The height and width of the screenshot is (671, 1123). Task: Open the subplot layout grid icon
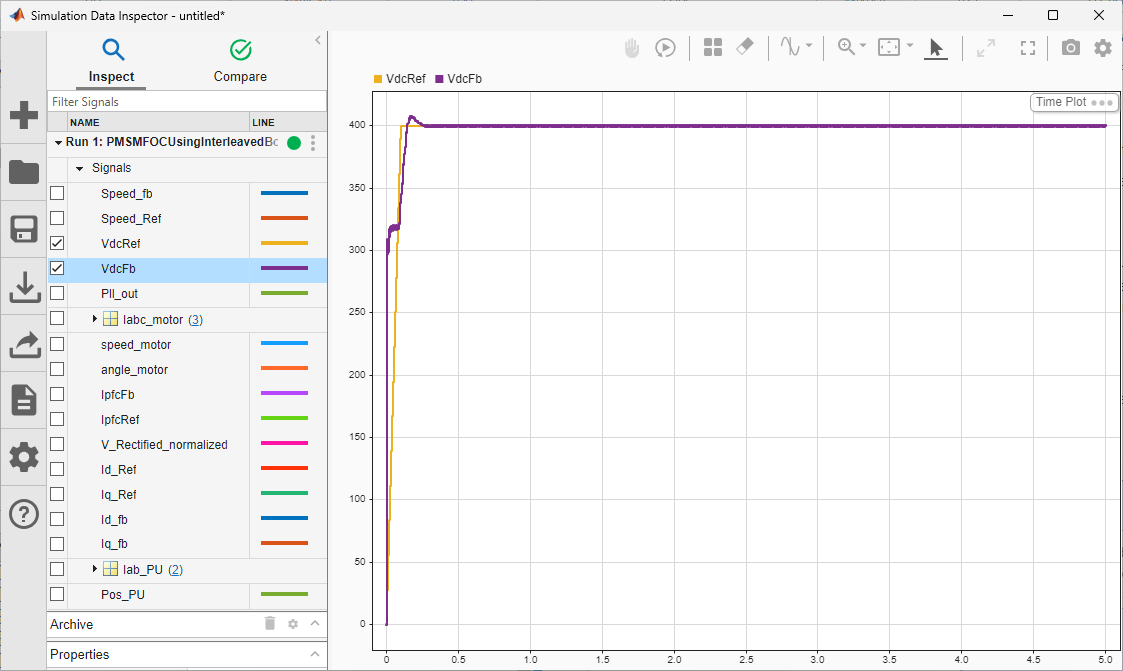713,47
